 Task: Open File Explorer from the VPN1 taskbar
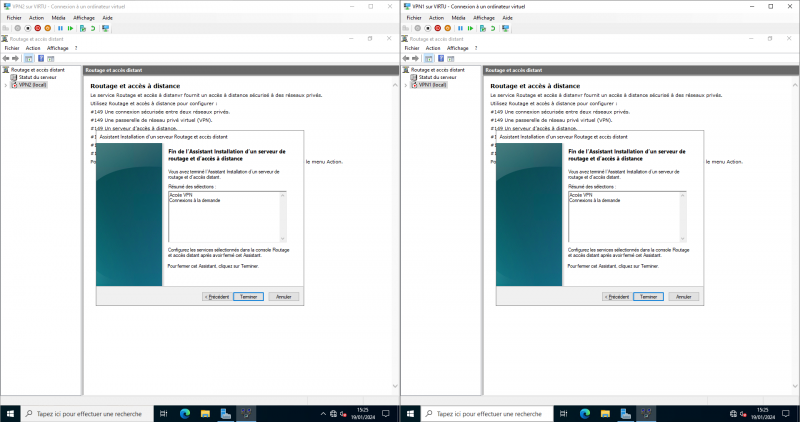tap(605, 414)
